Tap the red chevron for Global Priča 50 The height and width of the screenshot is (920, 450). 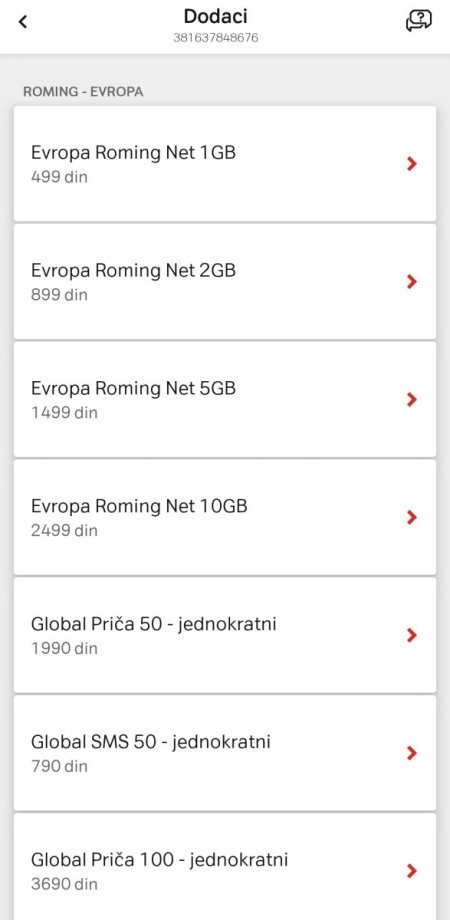[x=412, y=635]
